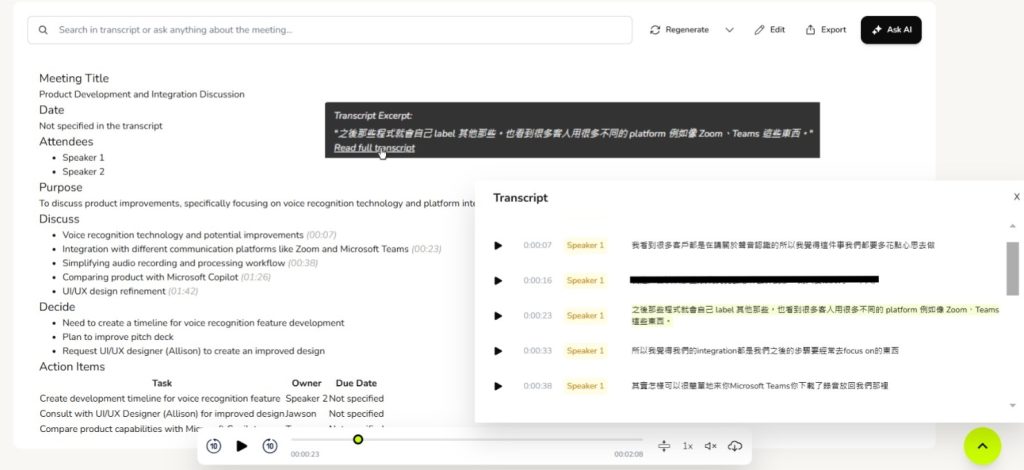1024x470 pixels.
Task: Focus the transcript search input field
Action: (330, 30)
